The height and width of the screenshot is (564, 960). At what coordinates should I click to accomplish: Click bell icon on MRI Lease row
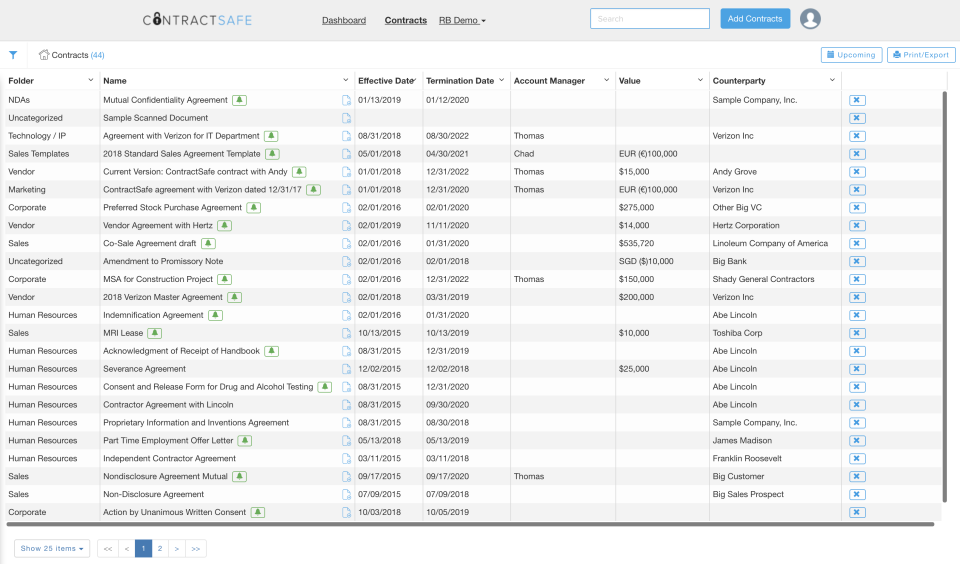[155, 333]
